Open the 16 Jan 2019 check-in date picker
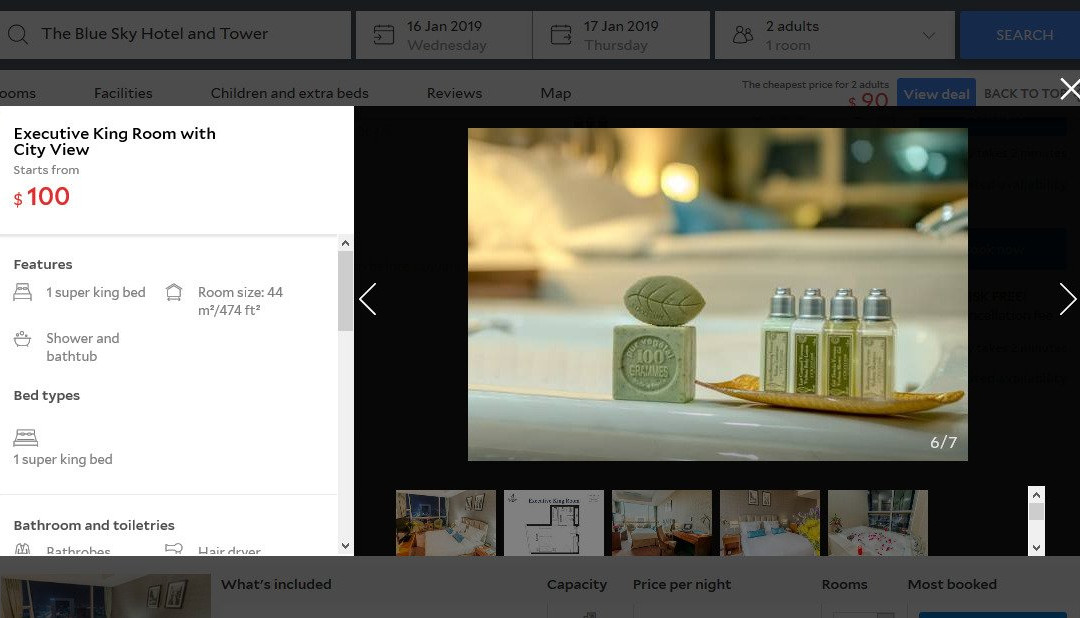1080x618 pixels. click(x=445, y=35)
